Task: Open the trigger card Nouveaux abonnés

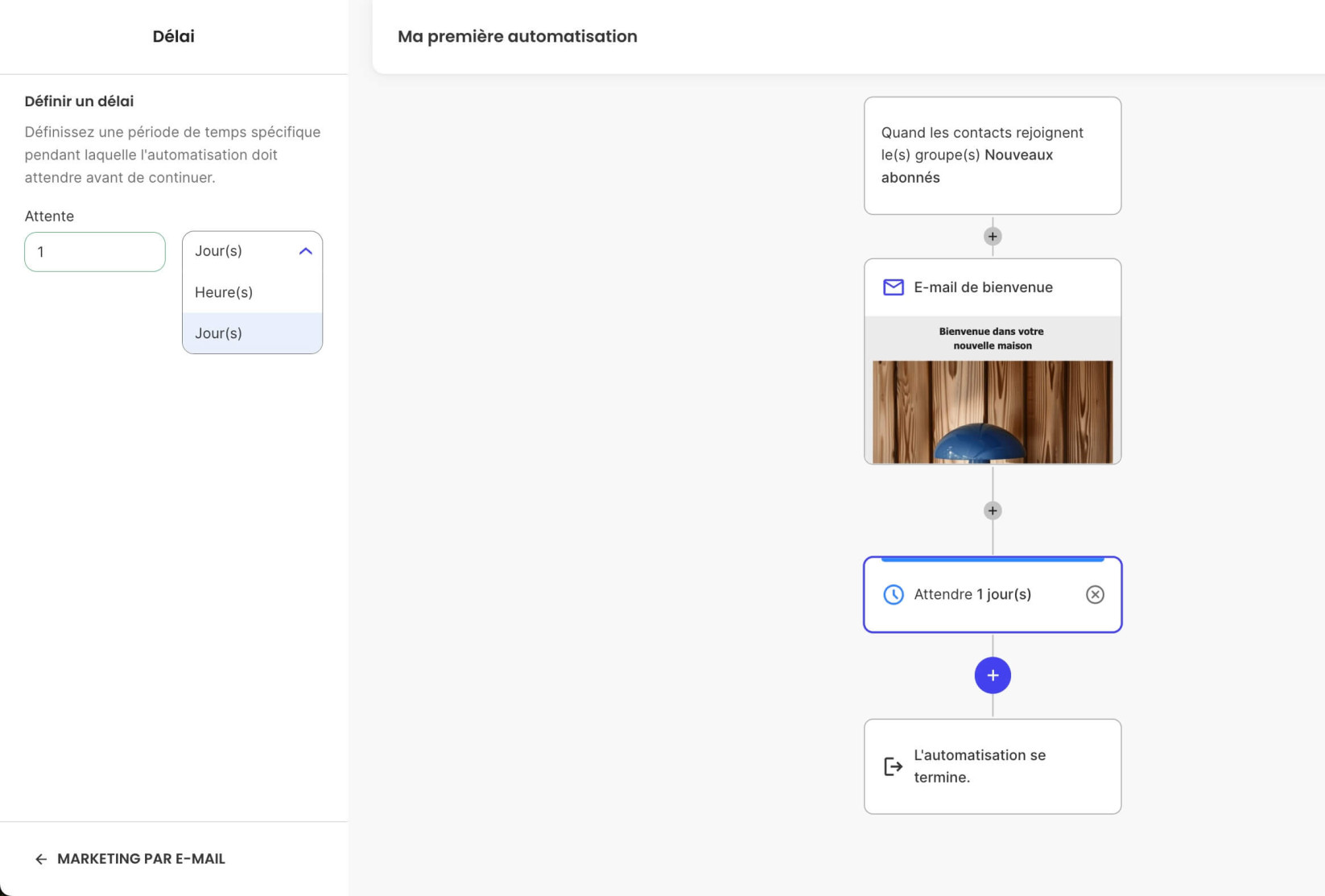Action: [993, 155]
